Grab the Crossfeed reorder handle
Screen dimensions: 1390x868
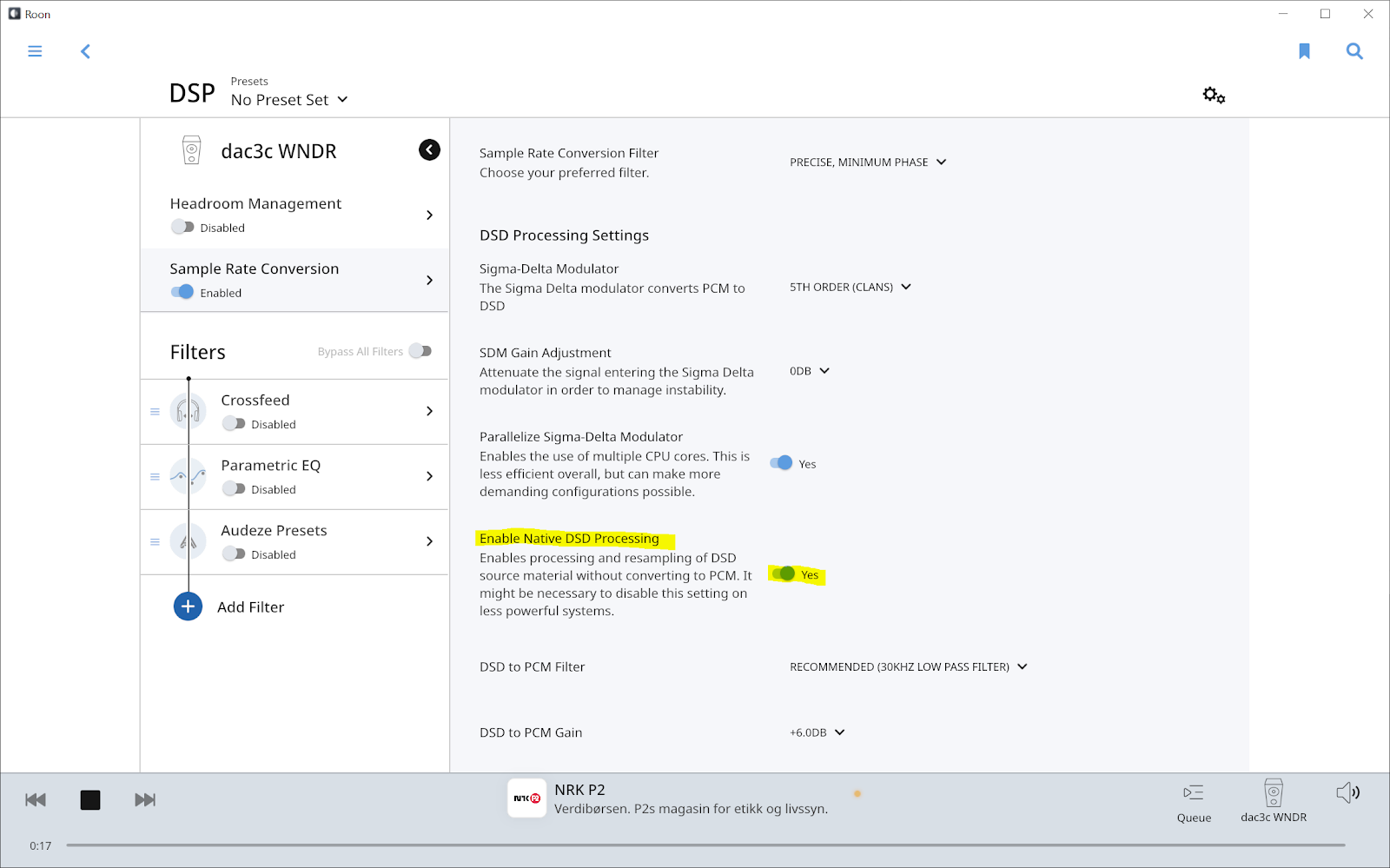(155, 412)
